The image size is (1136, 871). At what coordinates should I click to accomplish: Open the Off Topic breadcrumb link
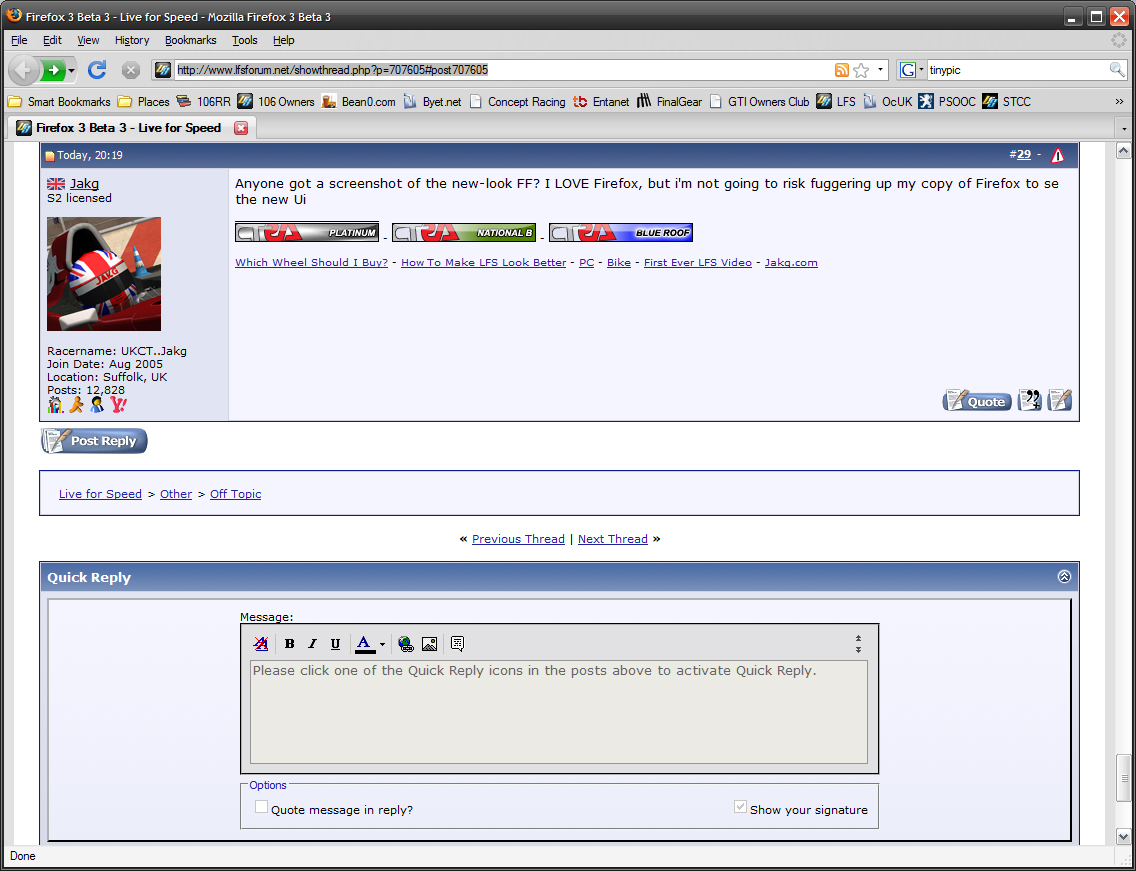click(235, 493)
